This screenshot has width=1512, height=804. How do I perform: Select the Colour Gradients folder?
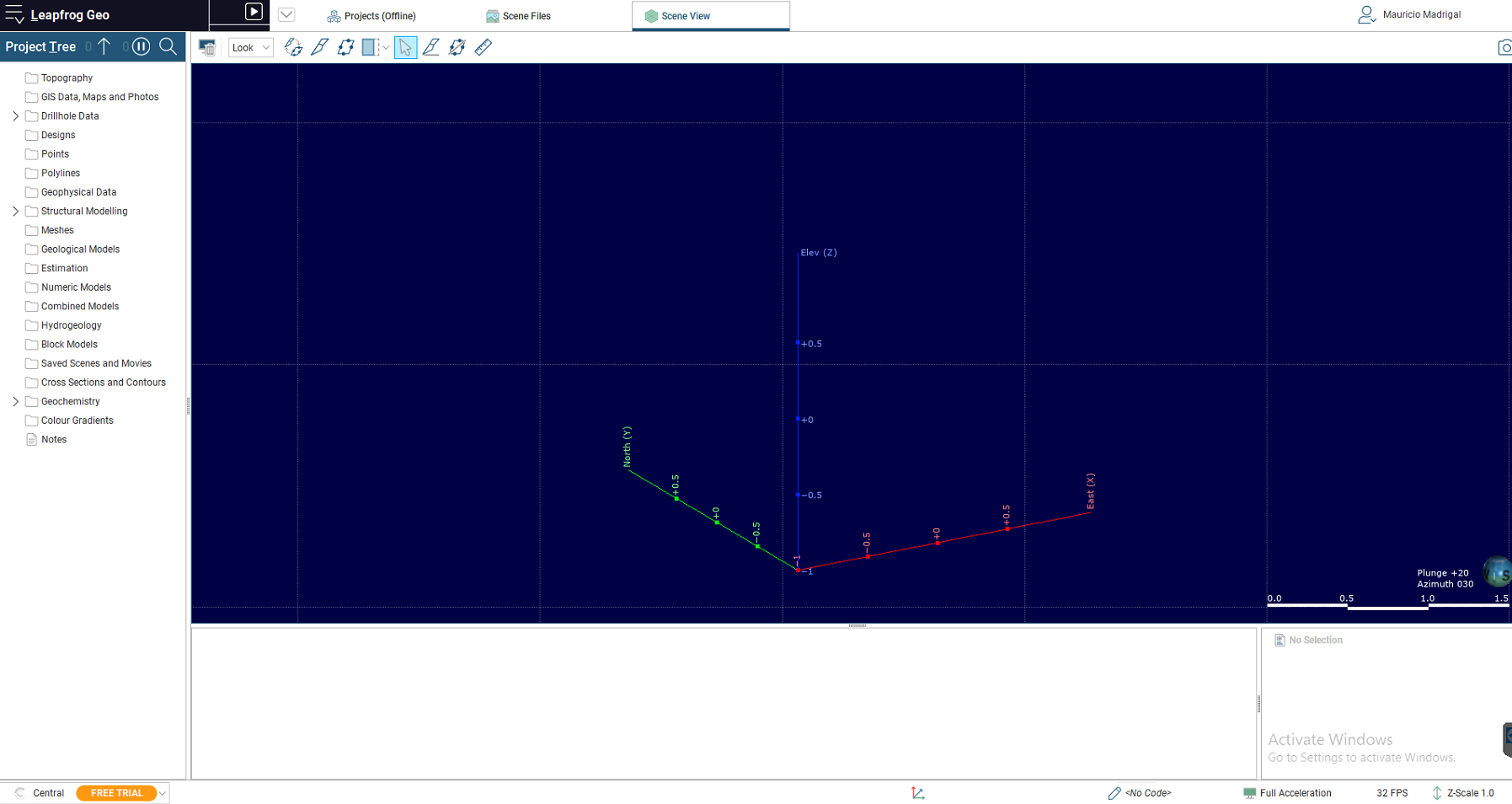pyautogui.click(x=77, y=421)
